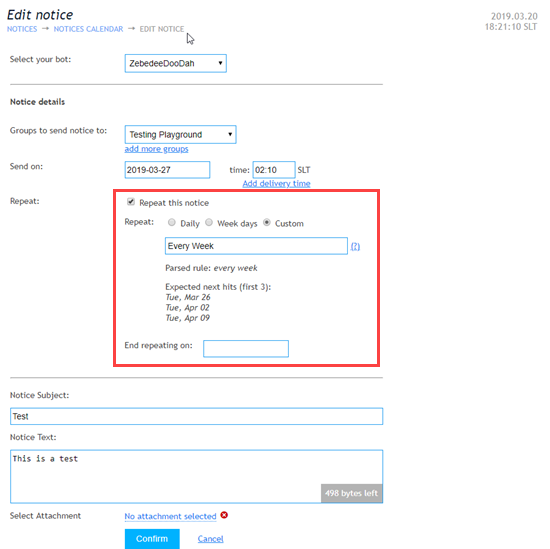Select the Daily repeat option
This screenshot has height=549, width=550.
(x=172, y=222)
